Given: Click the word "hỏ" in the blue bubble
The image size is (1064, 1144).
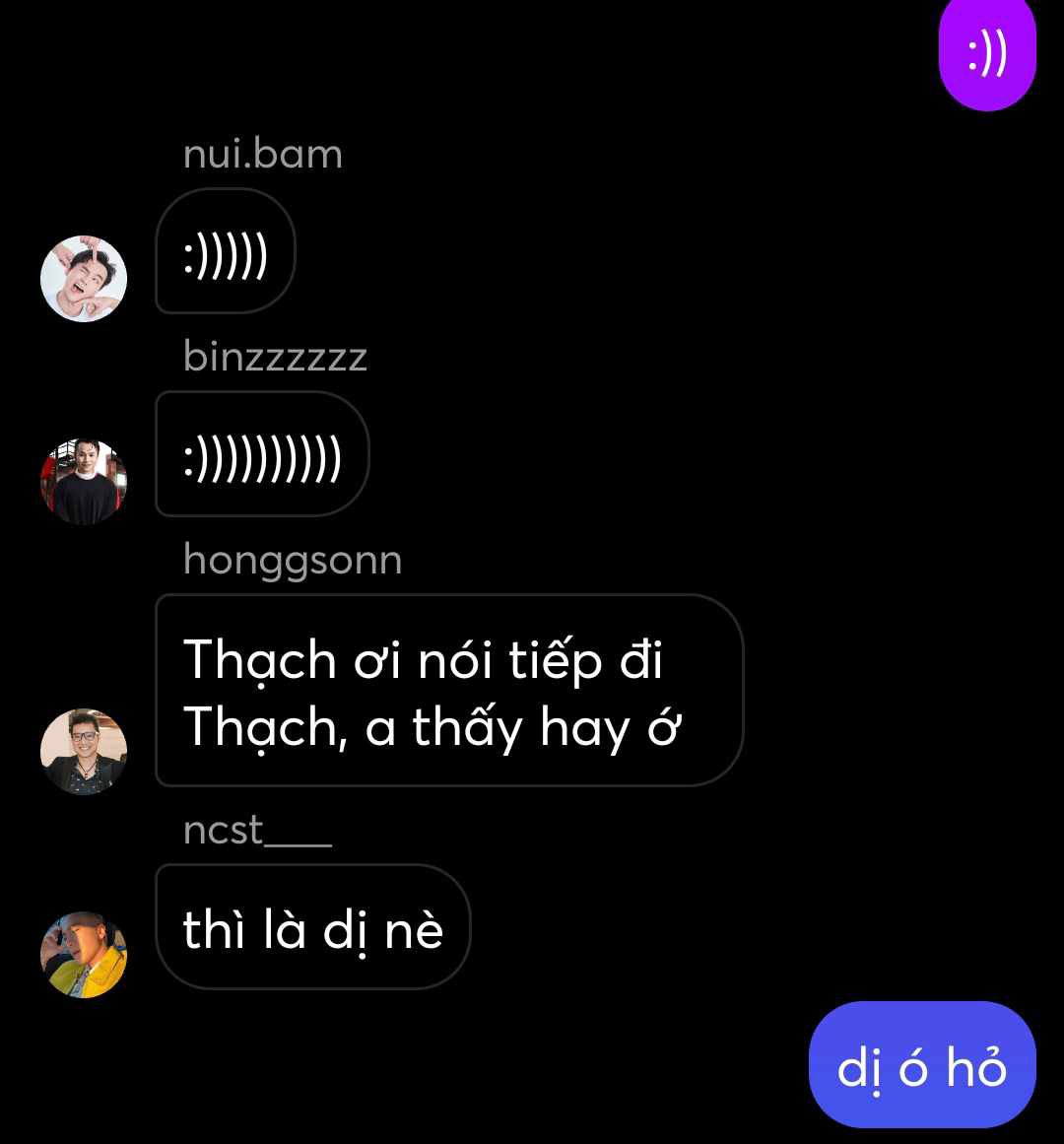Looking at the screenshot, I should point(976,1066).
